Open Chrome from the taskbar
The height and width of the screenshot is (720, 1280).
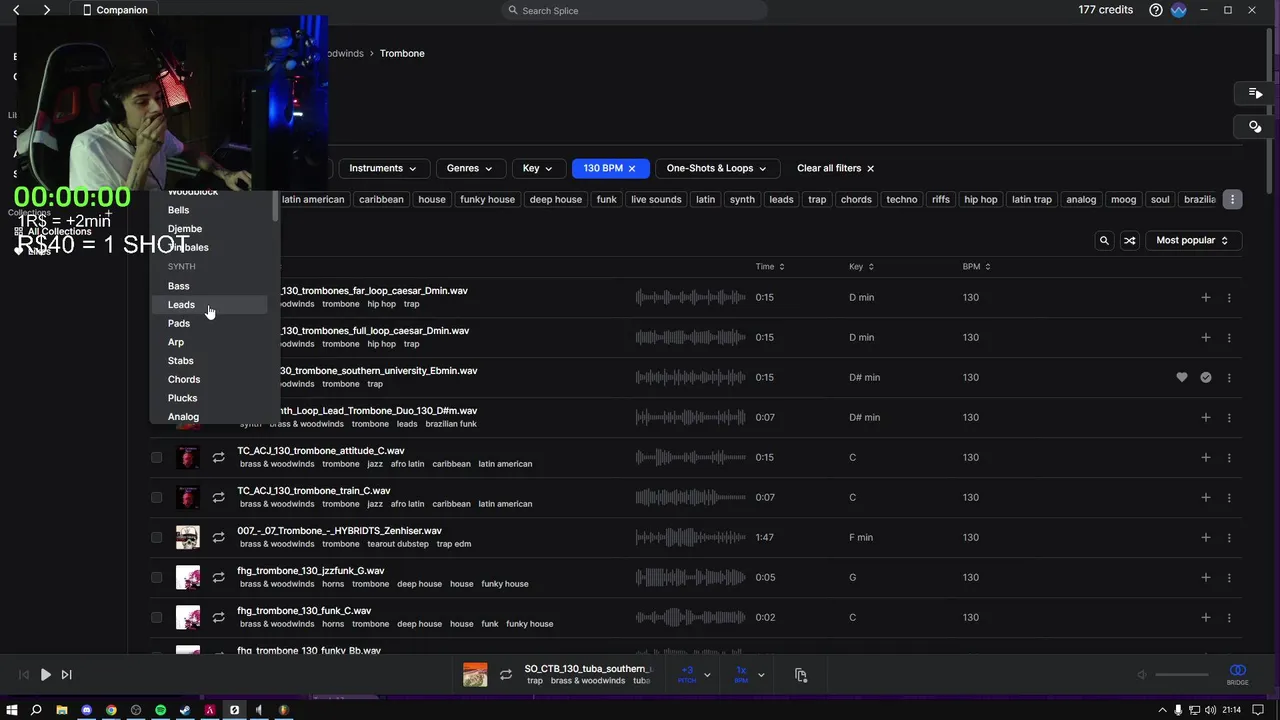pos(111,710)
